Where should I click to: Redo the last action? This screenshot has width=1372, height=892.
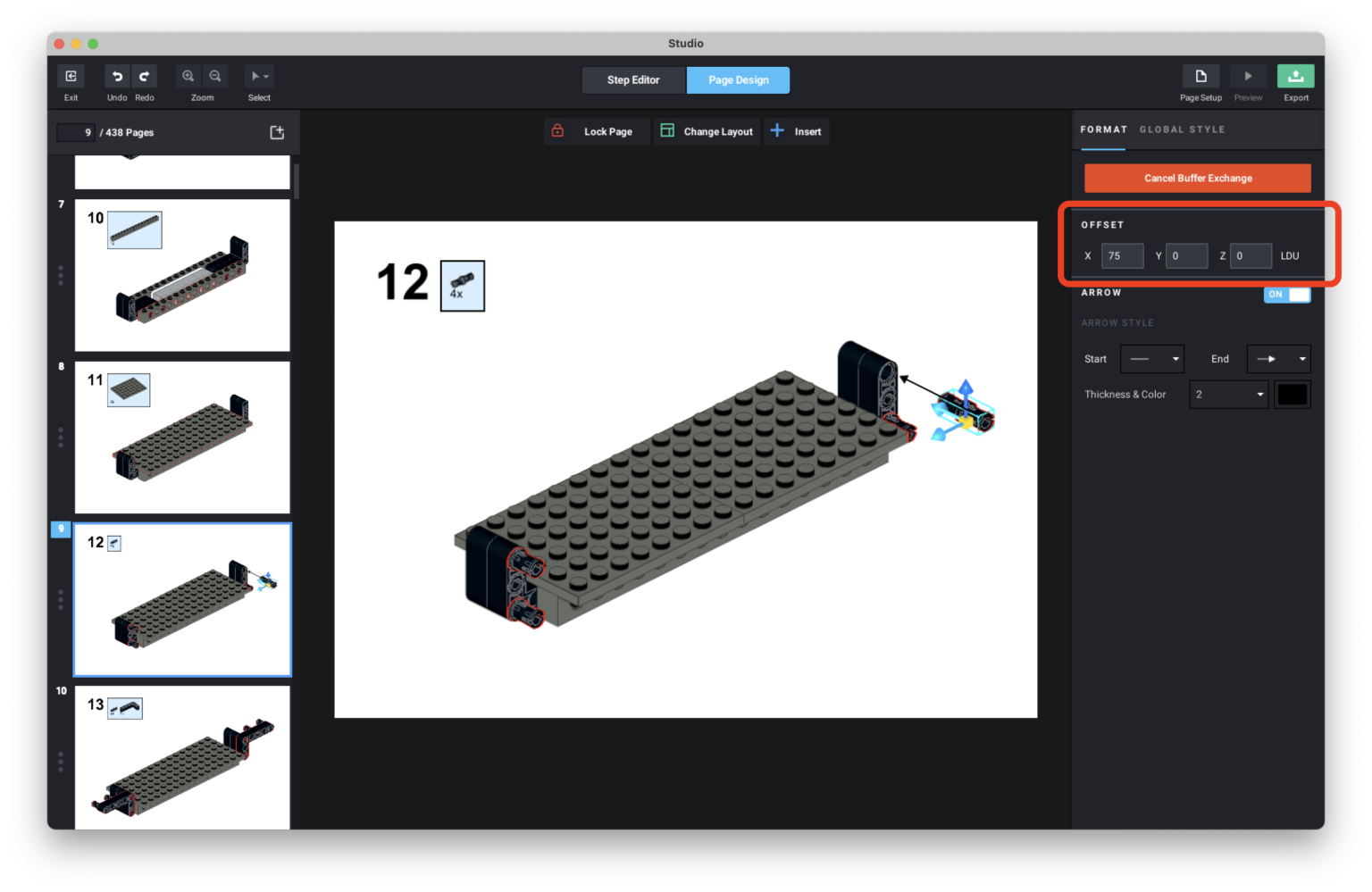coord(144,77)
